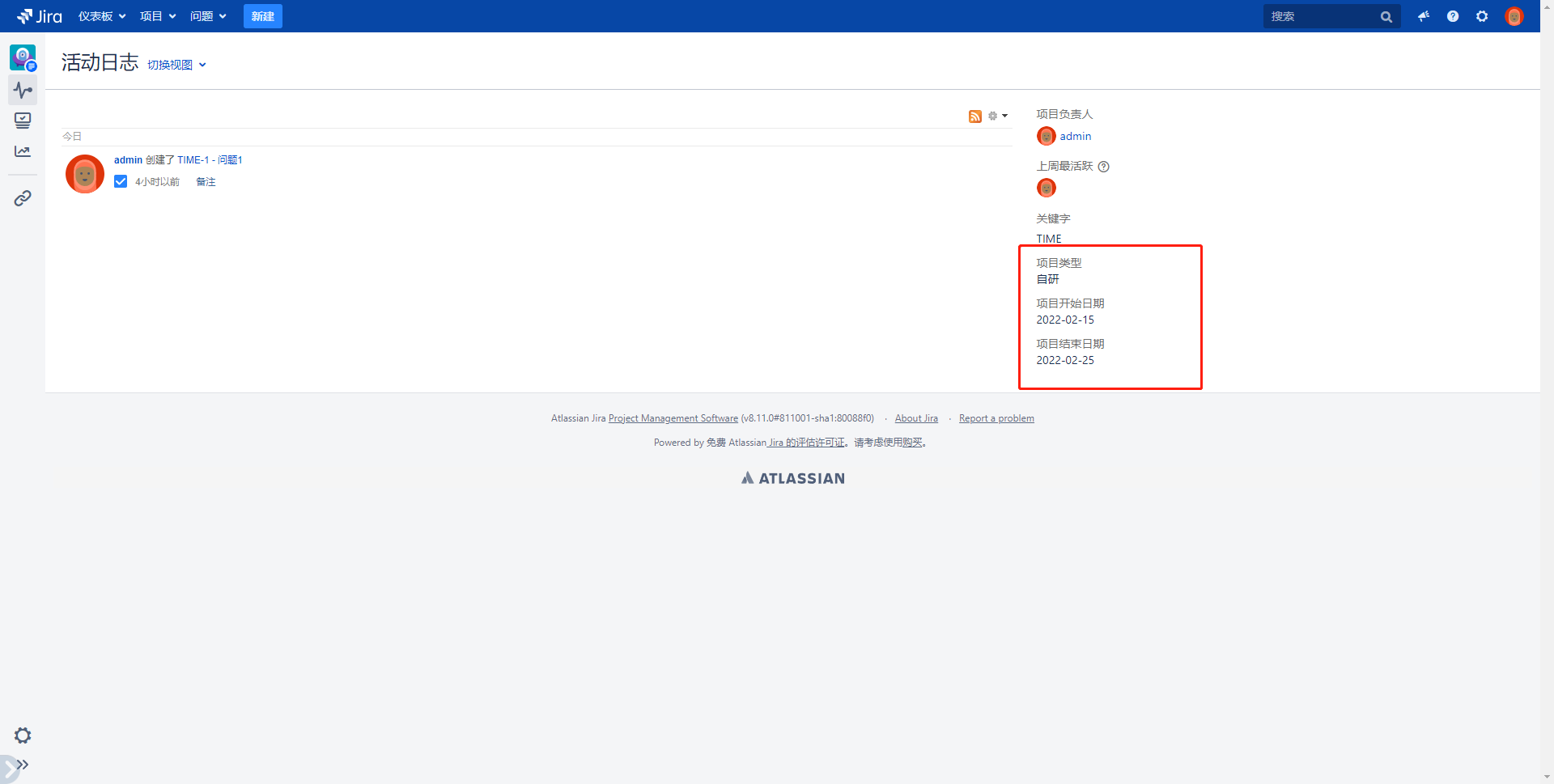Expand the 问题 menu
This screenshot has height=784, width=1554.
207,16
